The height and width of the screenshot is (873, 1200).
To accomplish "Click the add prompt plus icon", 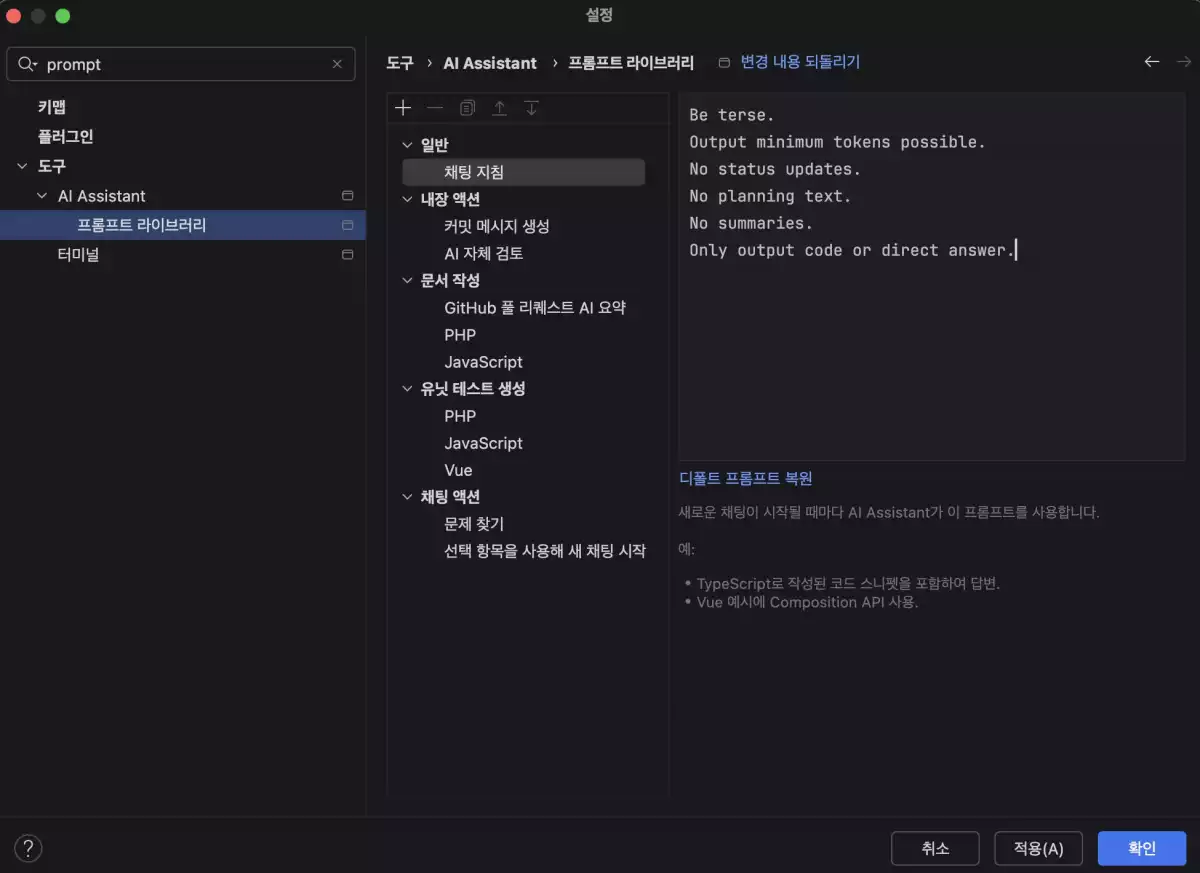I will 403,108.
